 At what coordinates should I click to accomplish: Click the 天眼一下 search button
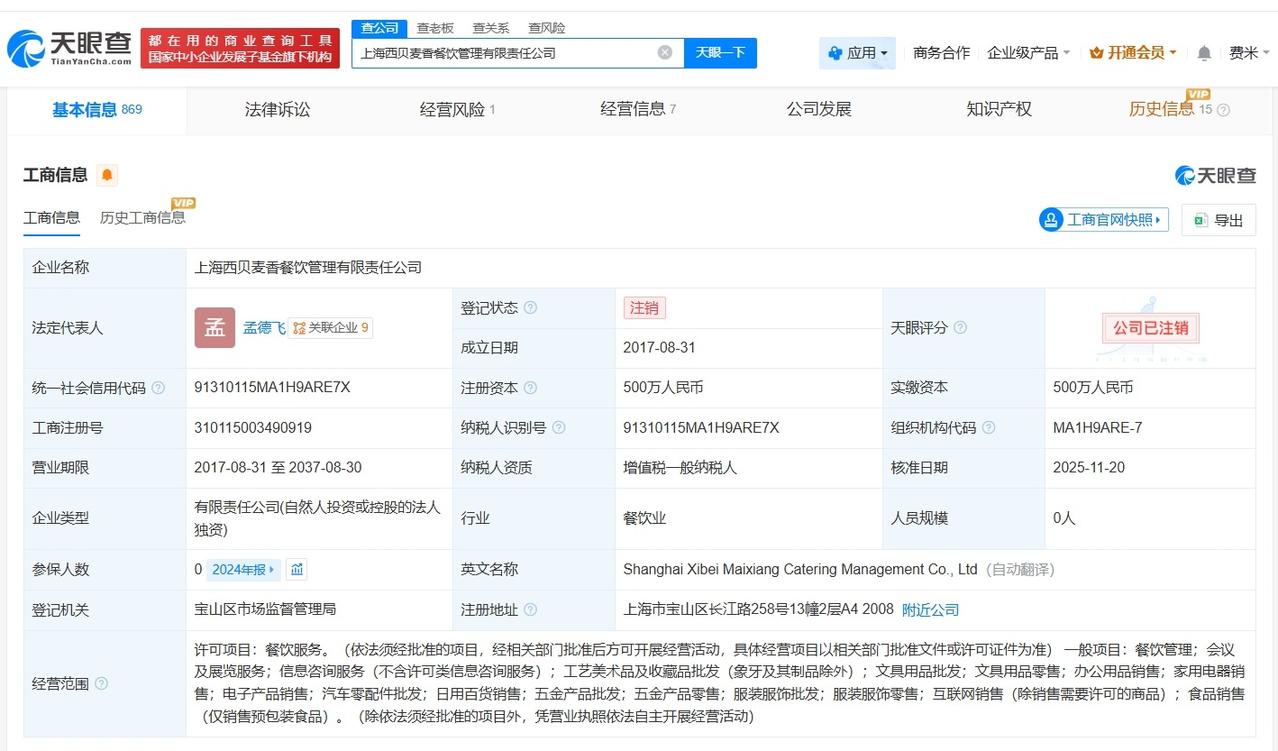pos(720,53)
